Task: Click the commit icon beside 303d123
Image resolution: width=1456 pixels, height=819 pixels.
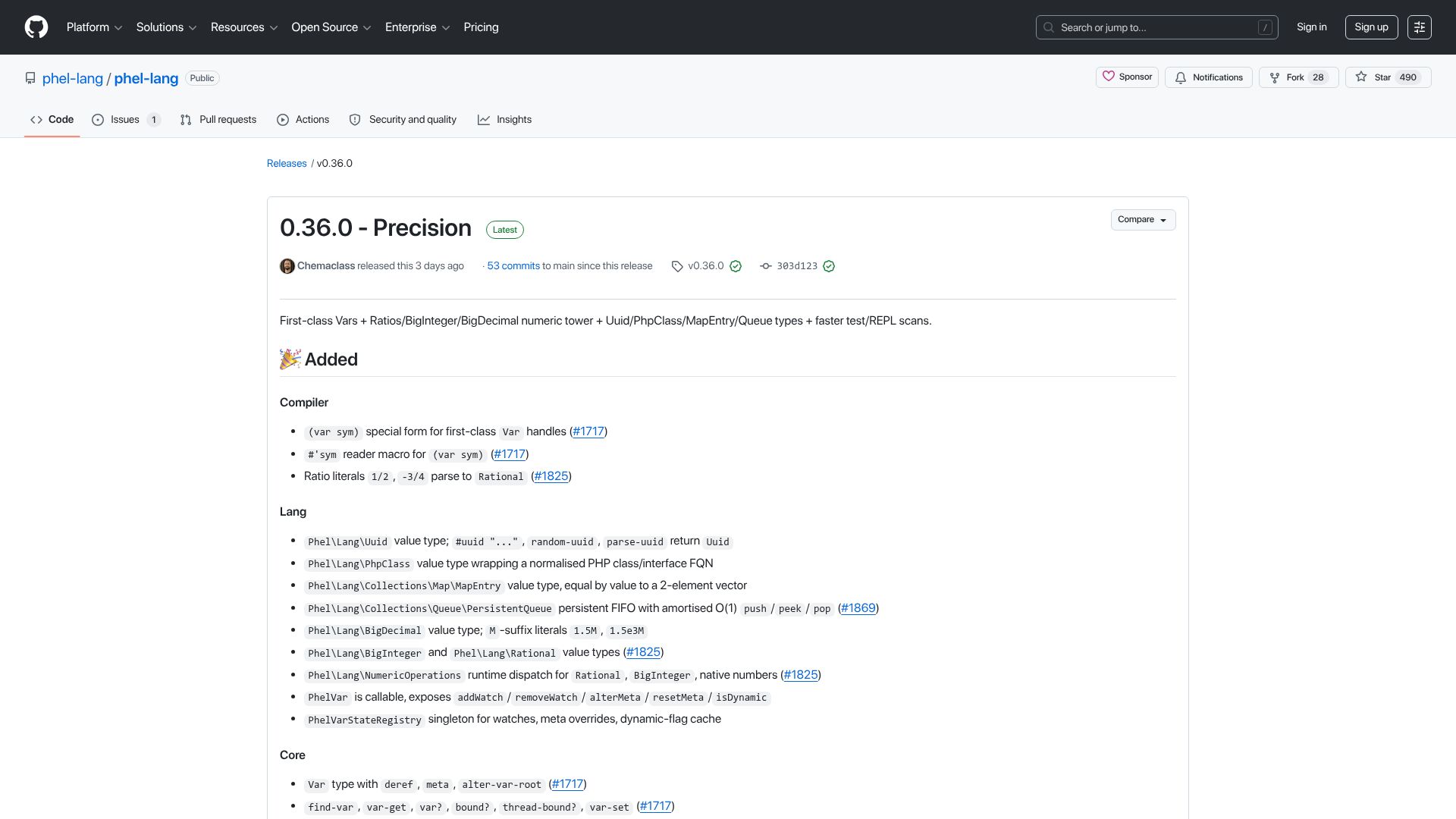Action: 766,266
